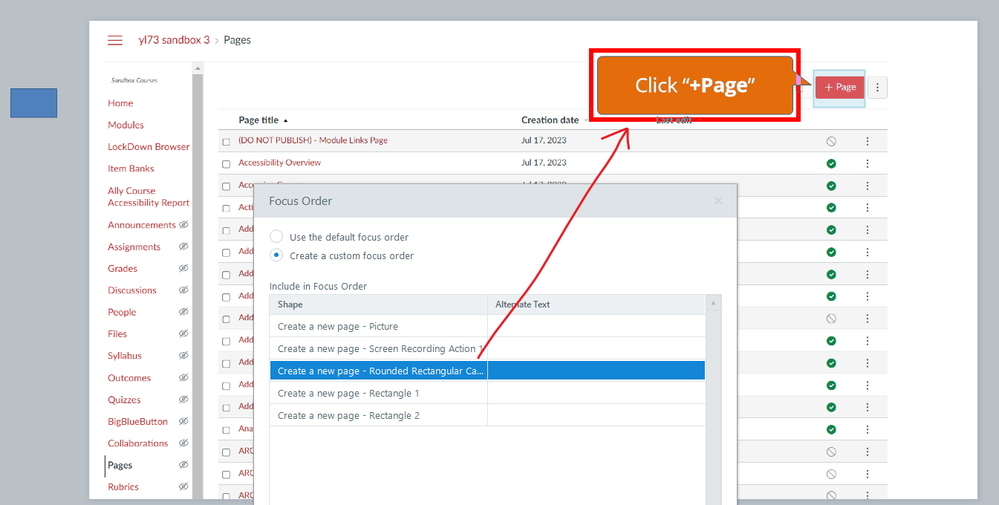The image size is (999, 505).
Task: Click Alternate Text cell for Rectangle 2 row
Action: click(596, 415)
